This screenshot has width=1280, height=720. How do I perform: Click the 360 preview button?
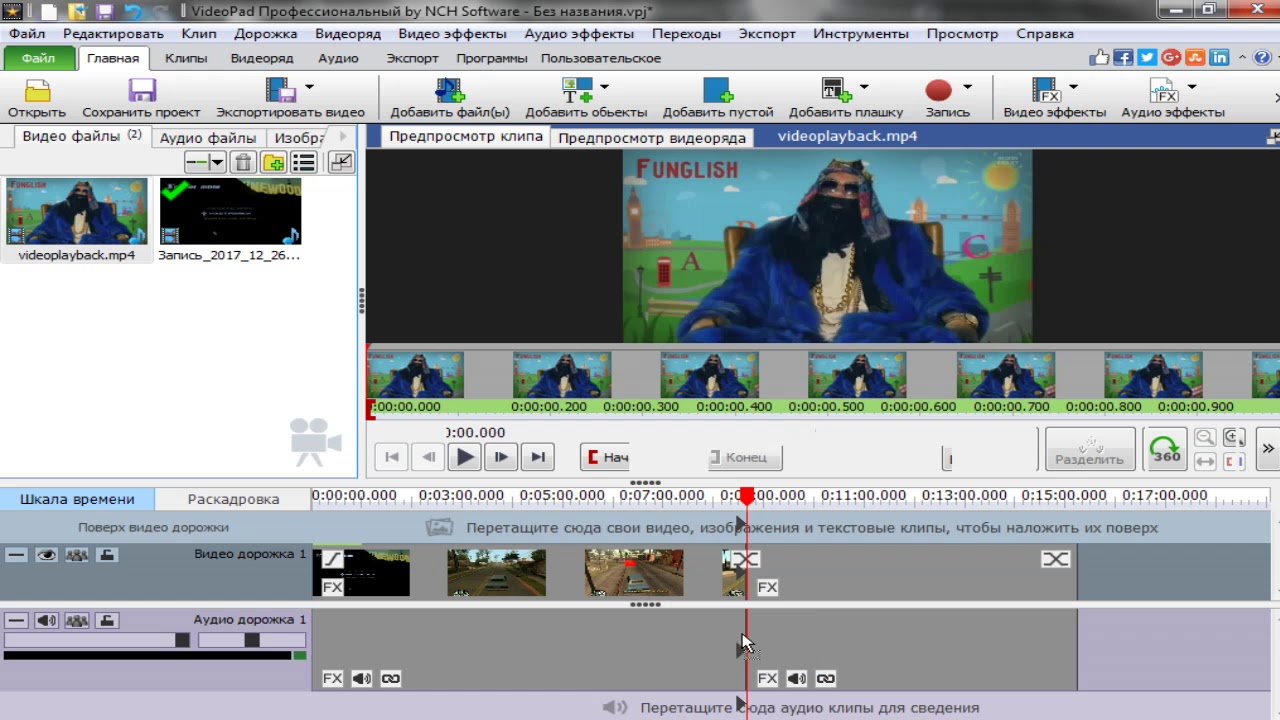tap(1166, 451)
